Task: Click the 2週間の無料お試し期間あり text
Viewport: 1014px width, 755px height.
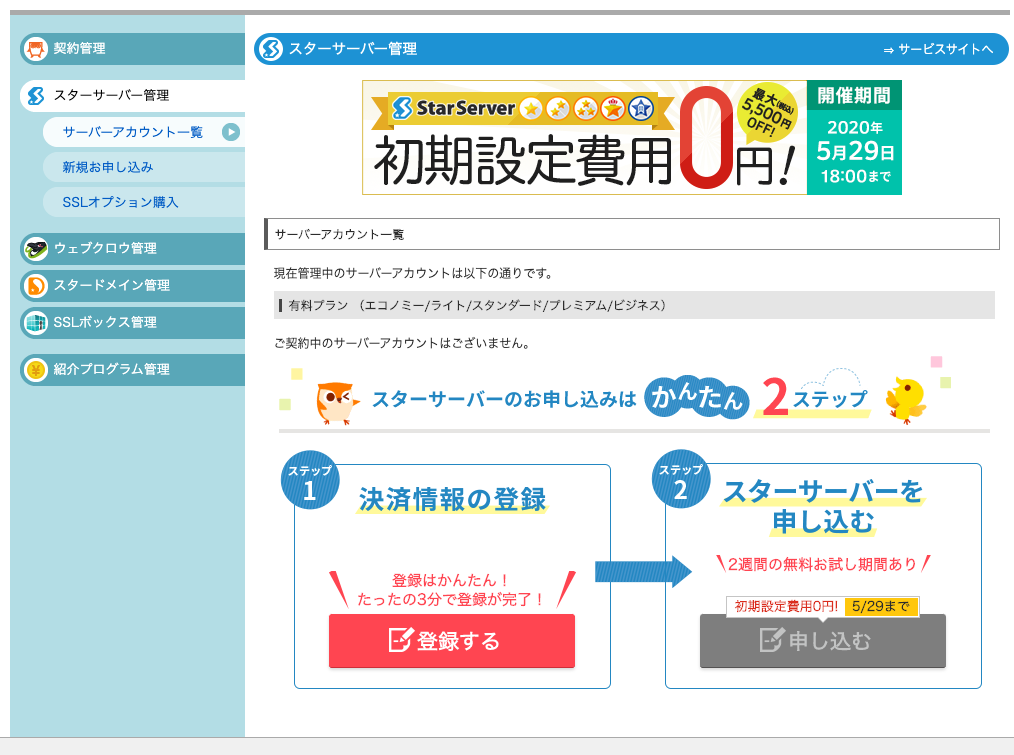Action: 823,564
